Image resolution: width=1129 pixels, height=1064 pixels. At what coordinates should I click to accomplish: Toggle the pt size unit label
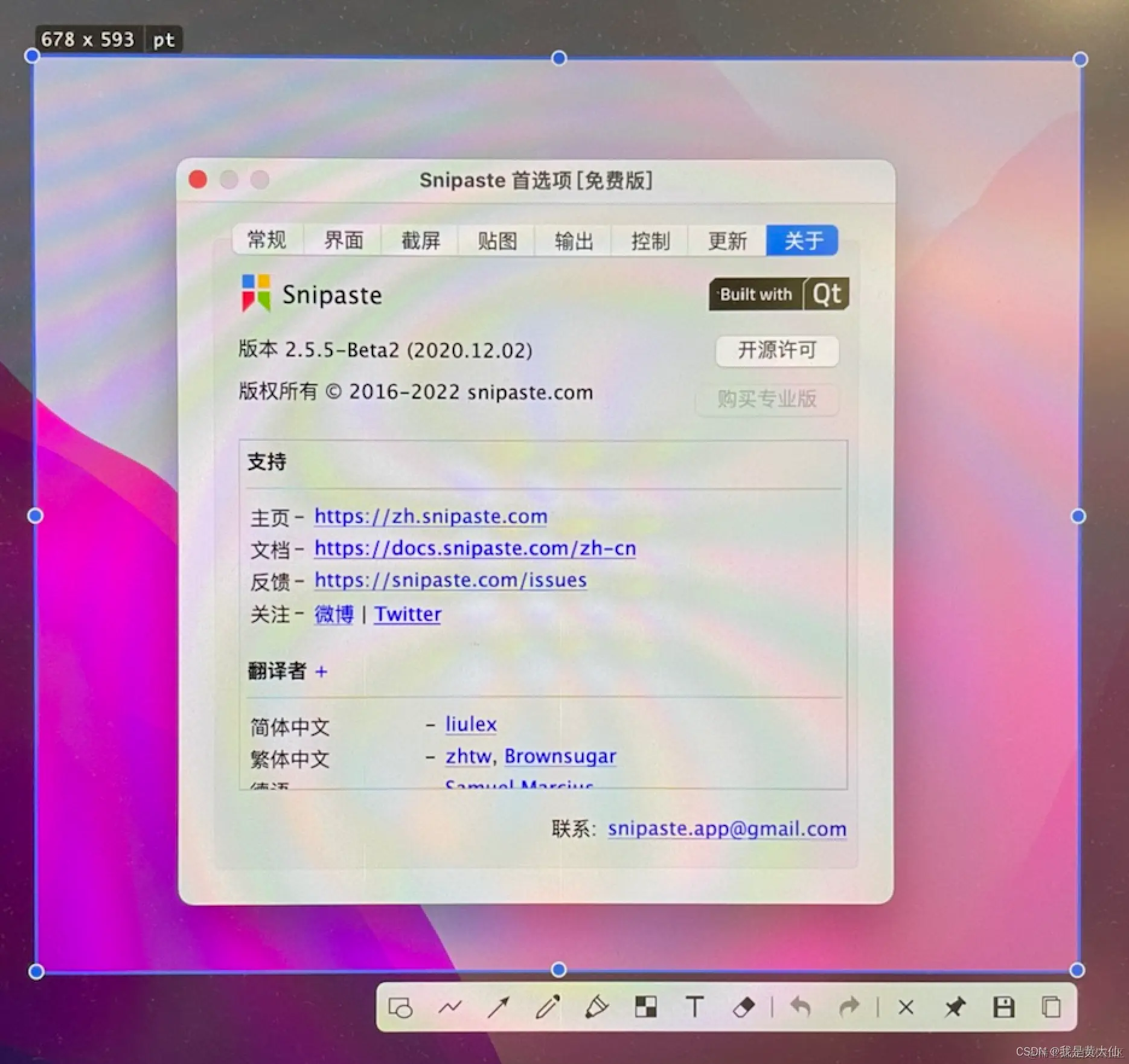(163, 40)
